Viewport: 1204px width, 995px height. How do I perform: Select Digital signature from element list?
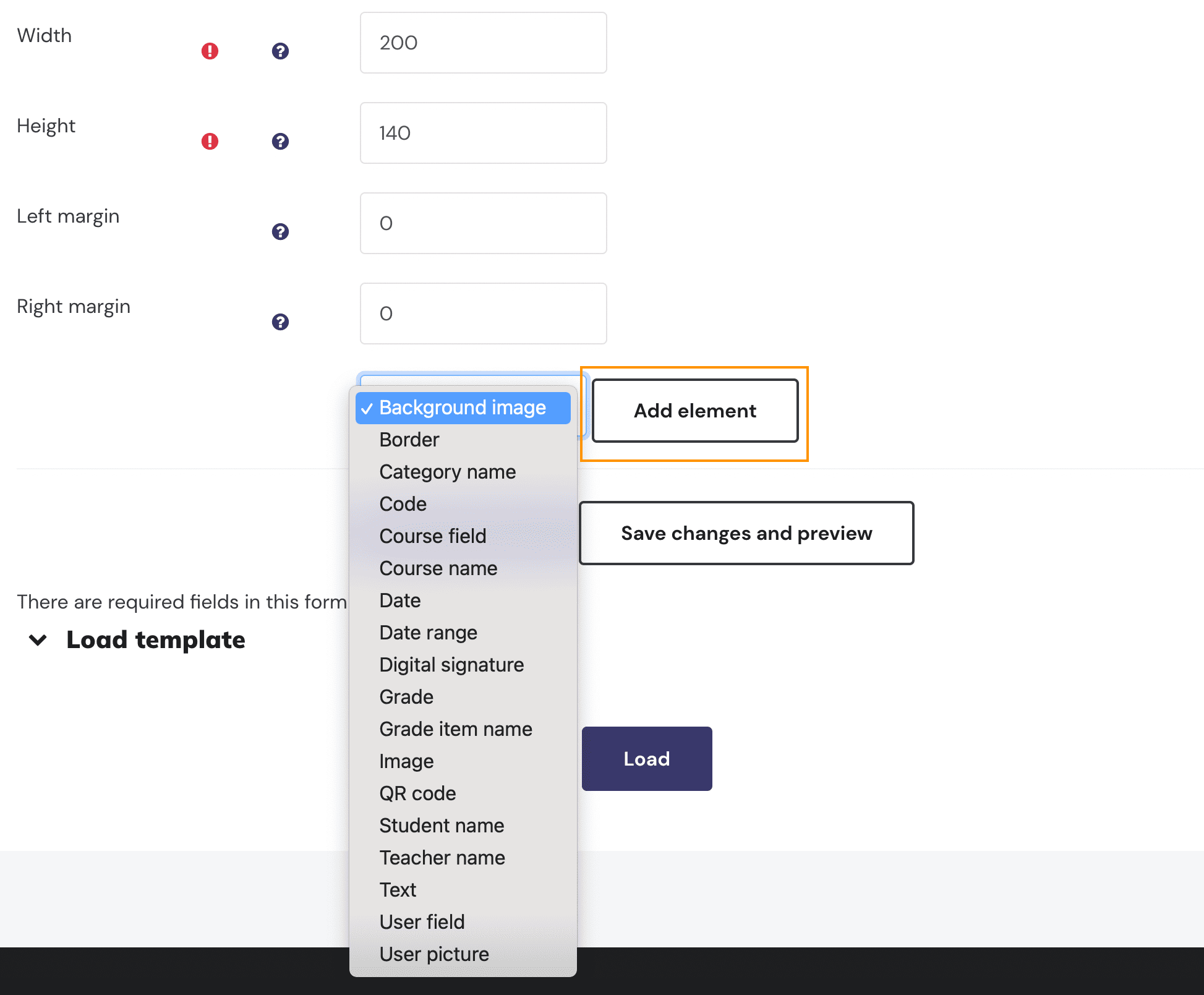(x=451, y=664)
